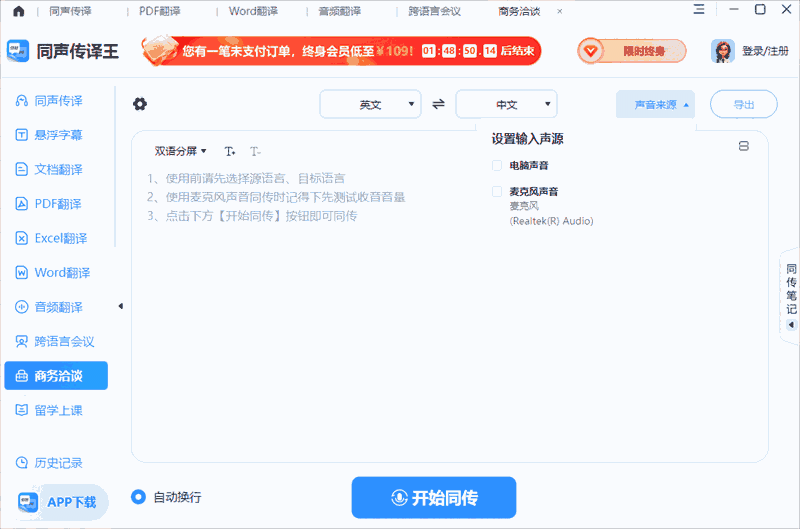Open the settings gear icon
800x529 pixels.
click(140, 104)
